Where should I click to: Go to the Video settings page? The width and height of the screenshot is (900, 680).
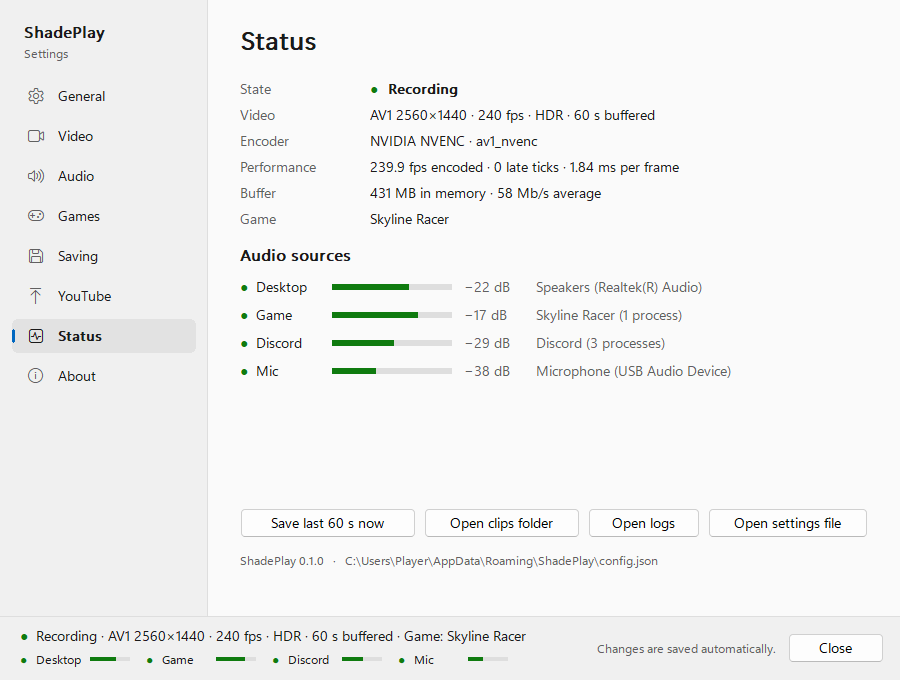pyautogui.click(x=104, y=136)
